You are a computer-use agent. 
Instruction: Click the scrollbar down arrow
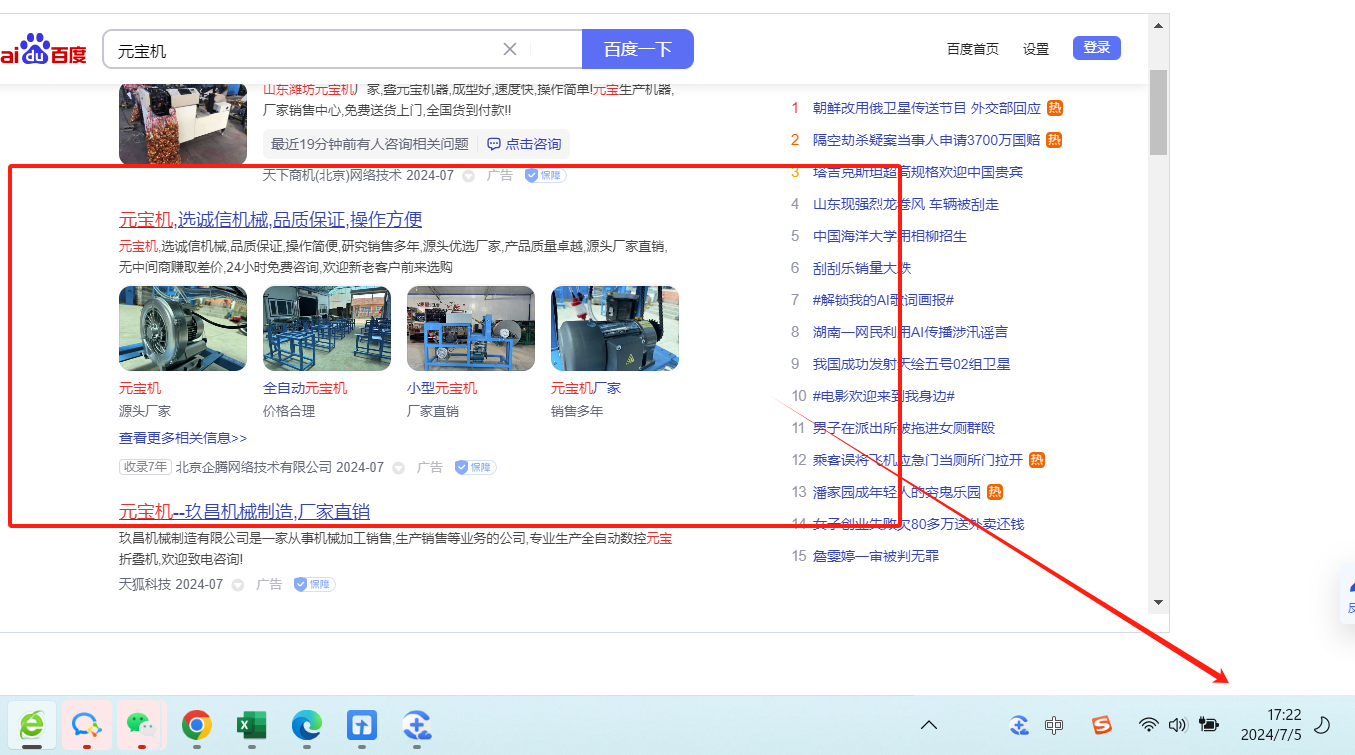point(1158,602)
